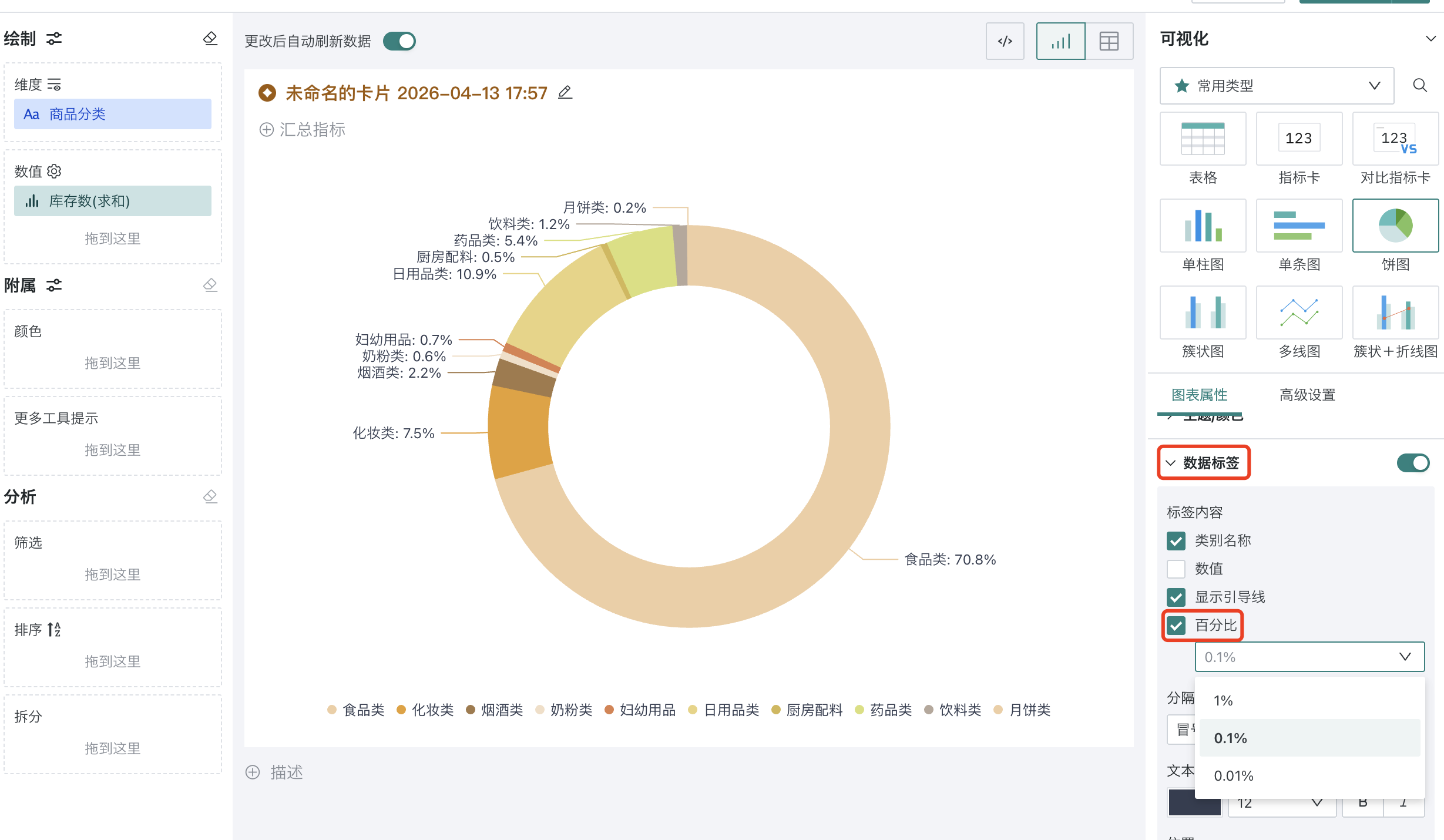Screen dimensions: 1444x840
Task: Check the 数值 label checkbox
Action: 1176,569
